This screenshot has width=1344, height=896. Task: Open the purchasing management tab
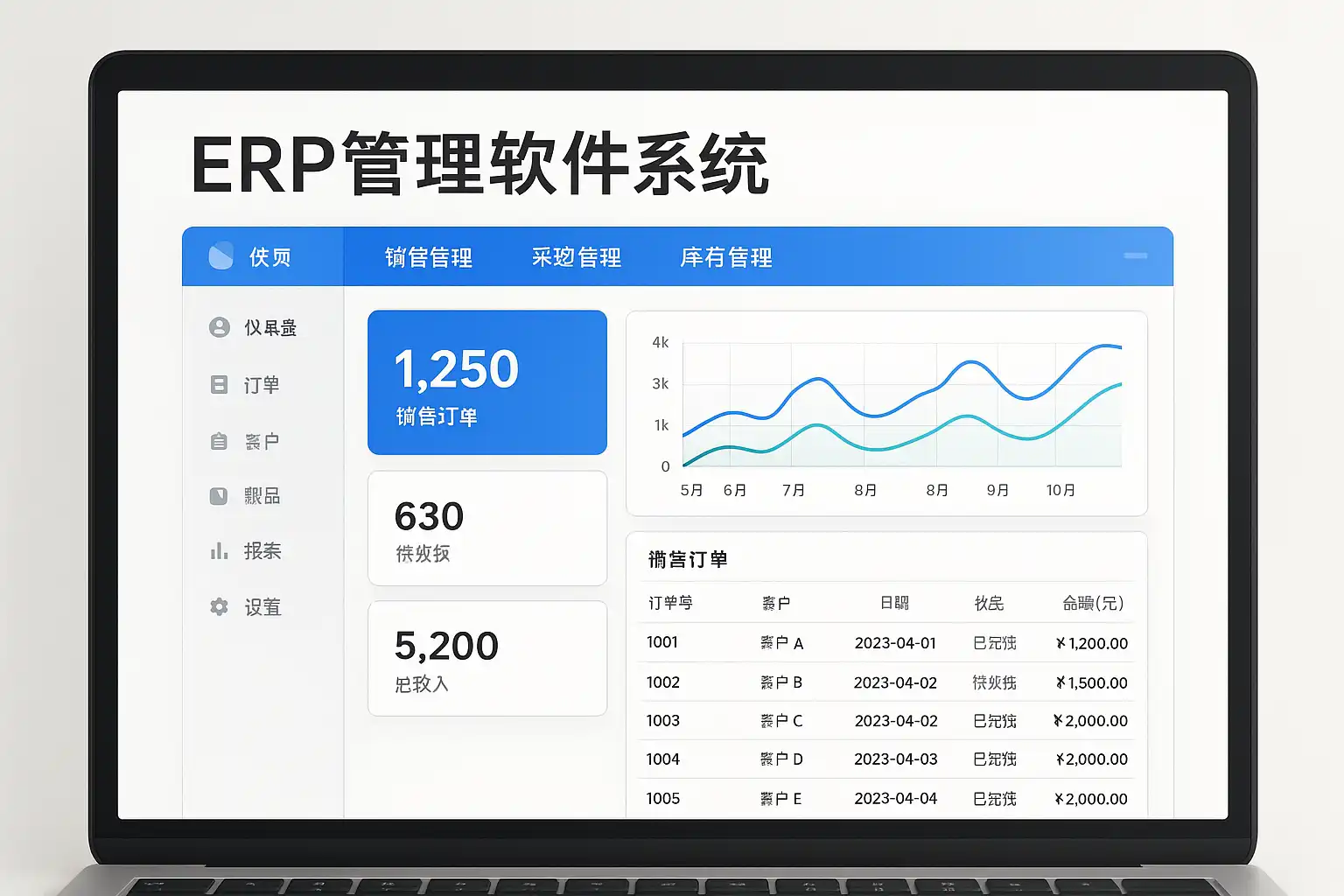click(577, 257)
